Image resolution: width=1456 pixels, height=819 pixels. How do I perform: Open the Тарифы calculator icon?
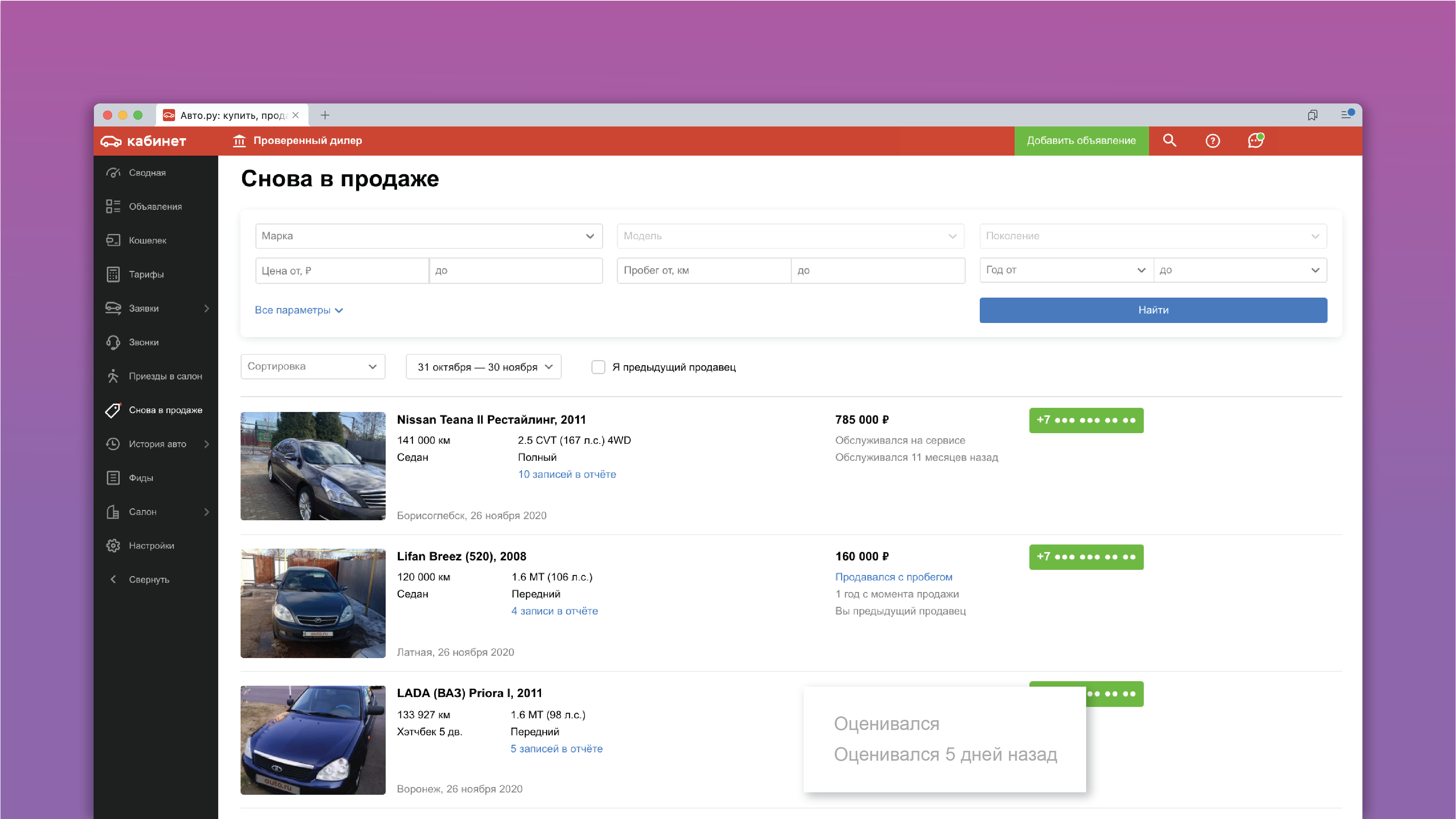[113, 275]
